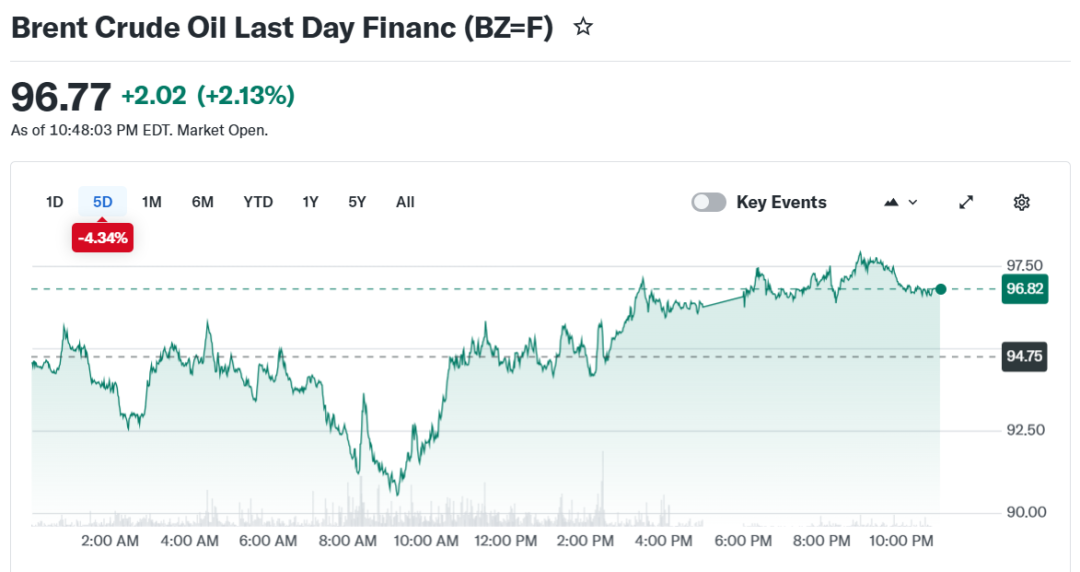This screenshot has width=1080, height=572.
Task: Show All historical data range
Action: click(405, 202)
